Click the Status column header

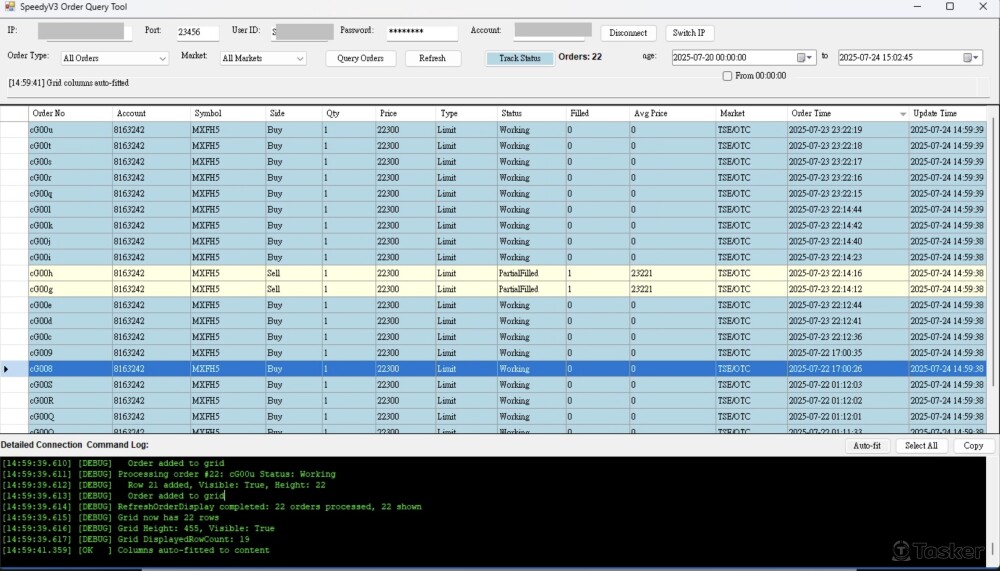tap(530, 114)
